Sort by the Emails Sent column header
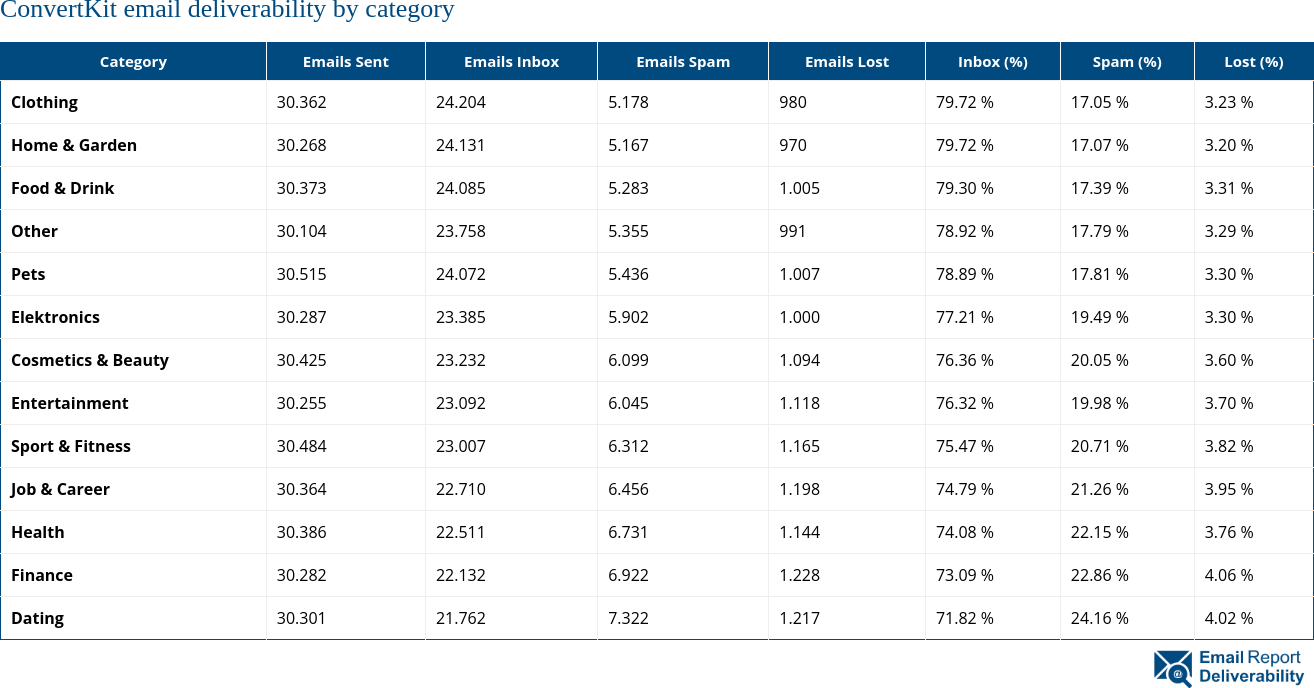 tap(345, 61)
